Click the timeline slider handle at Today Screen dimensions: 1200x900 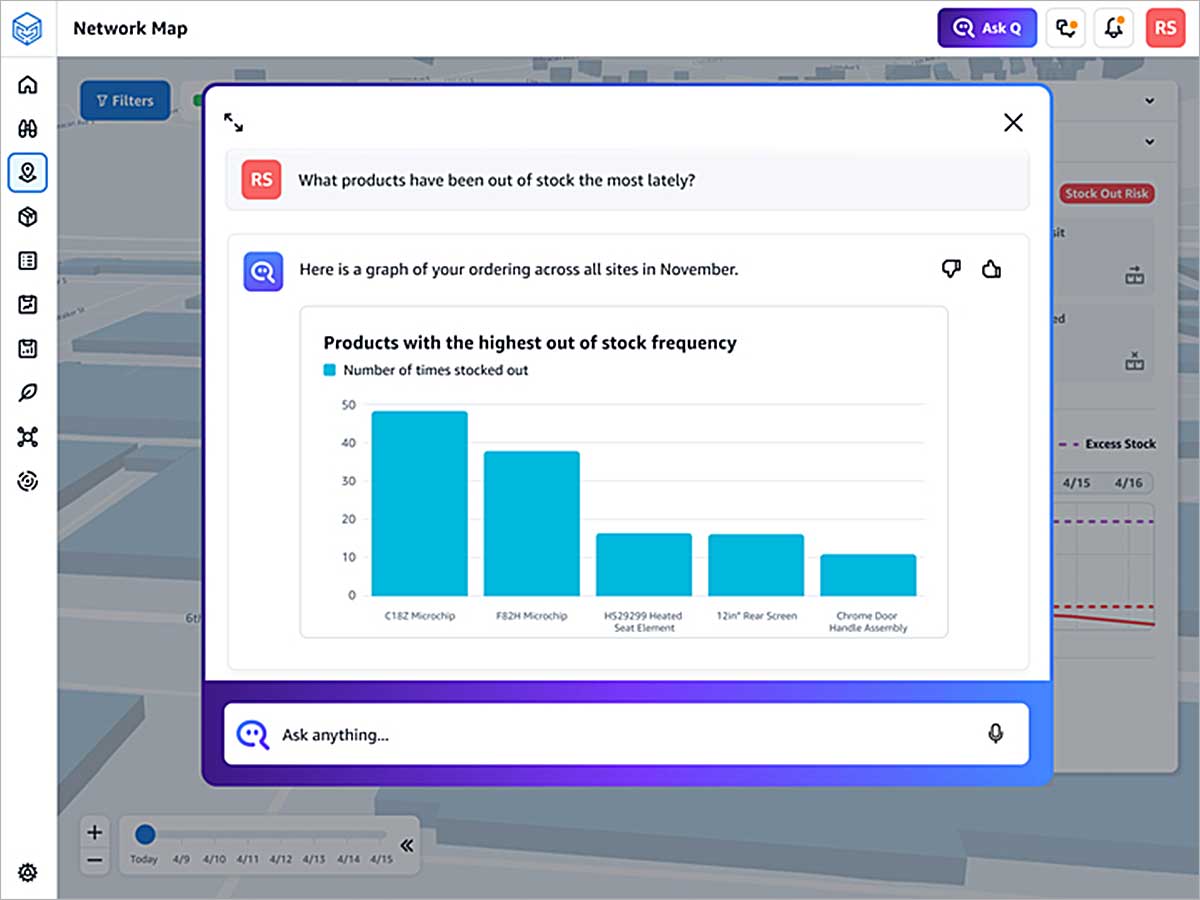tap(145, 834)
